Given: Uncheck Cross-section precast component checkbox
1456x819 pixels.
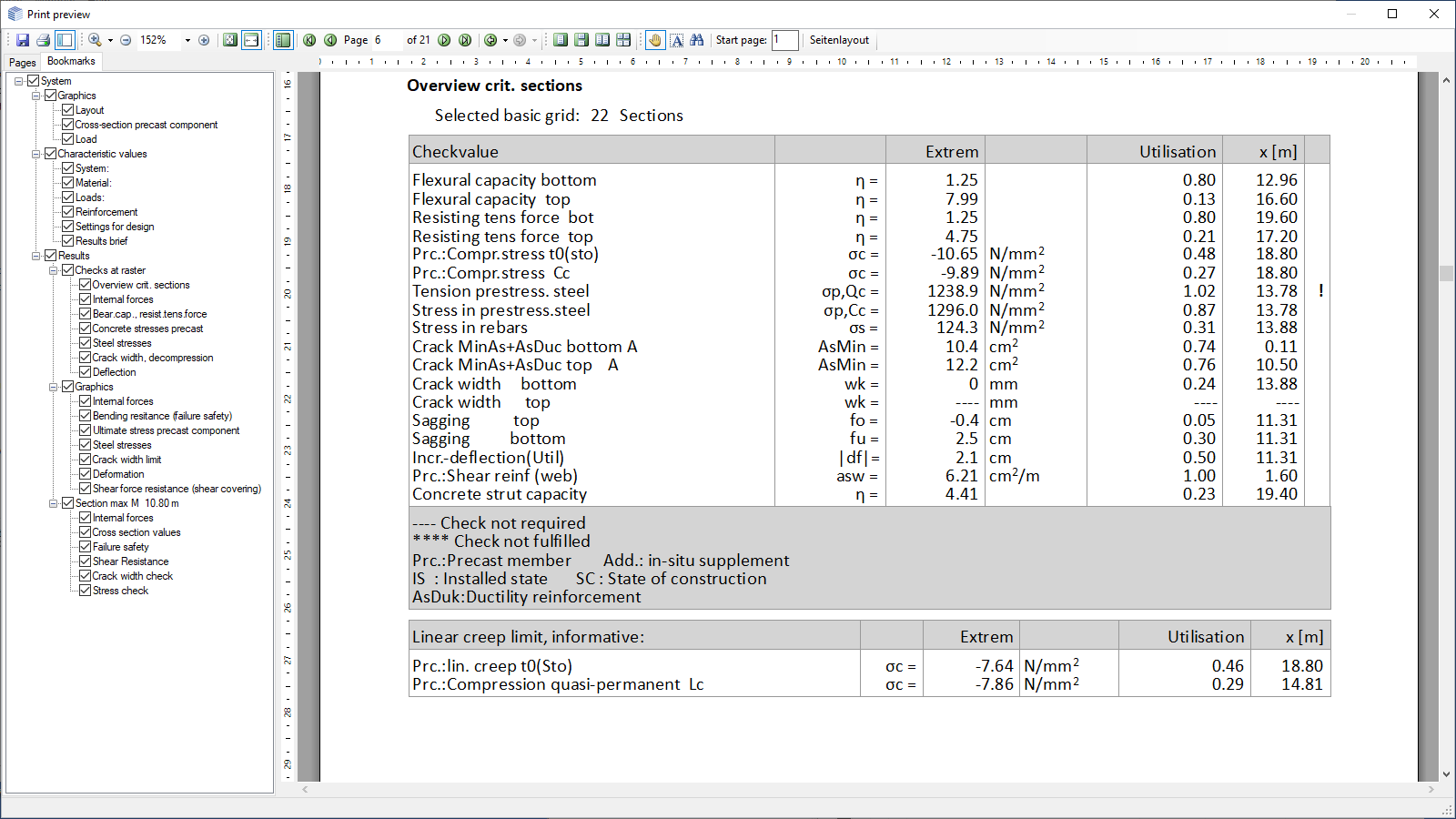Looking at the screenshot, I should [67, 125].
